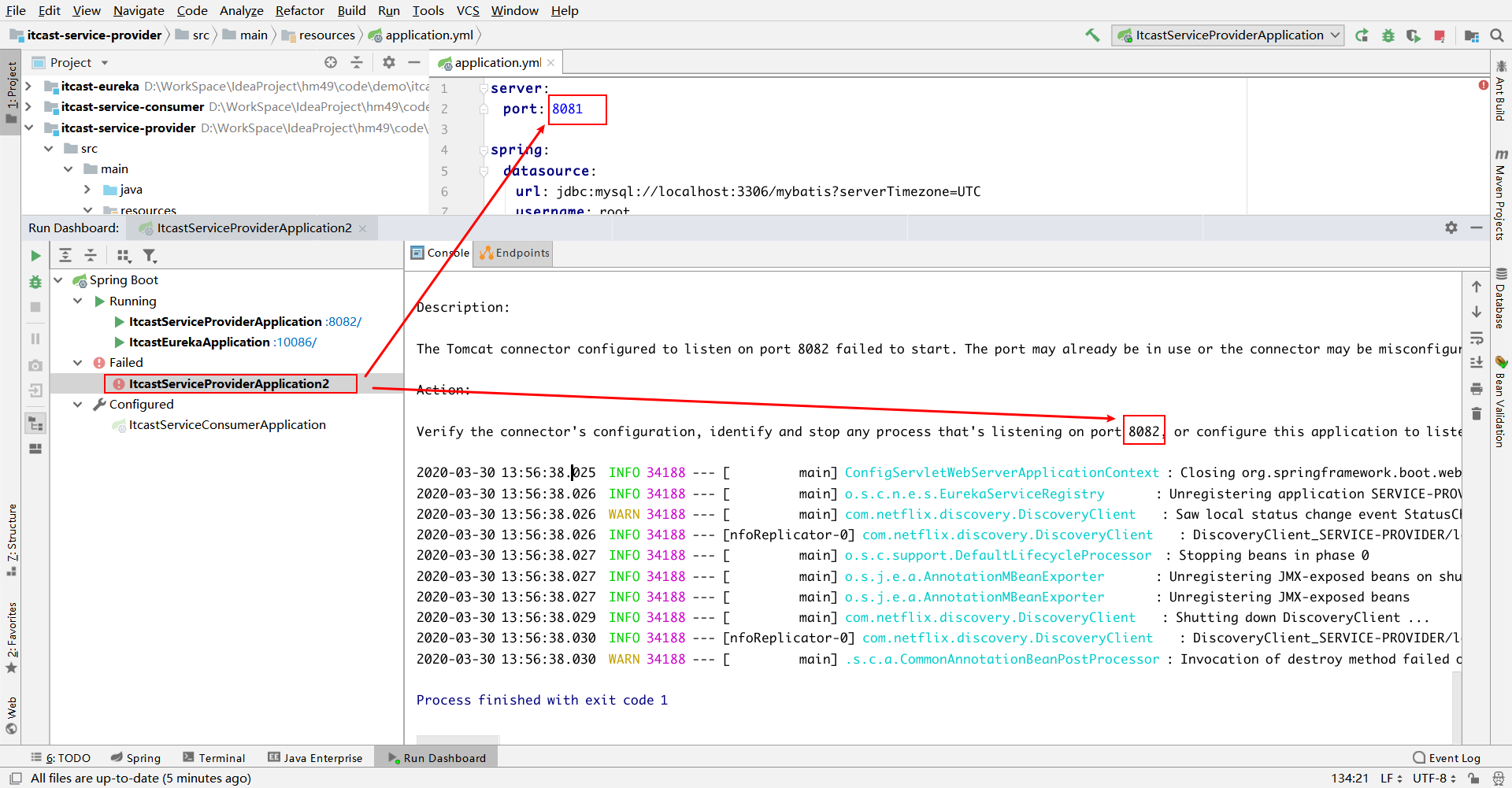
Task: Open the Java Enterprise tool window
Action: (x=315, y=757)
